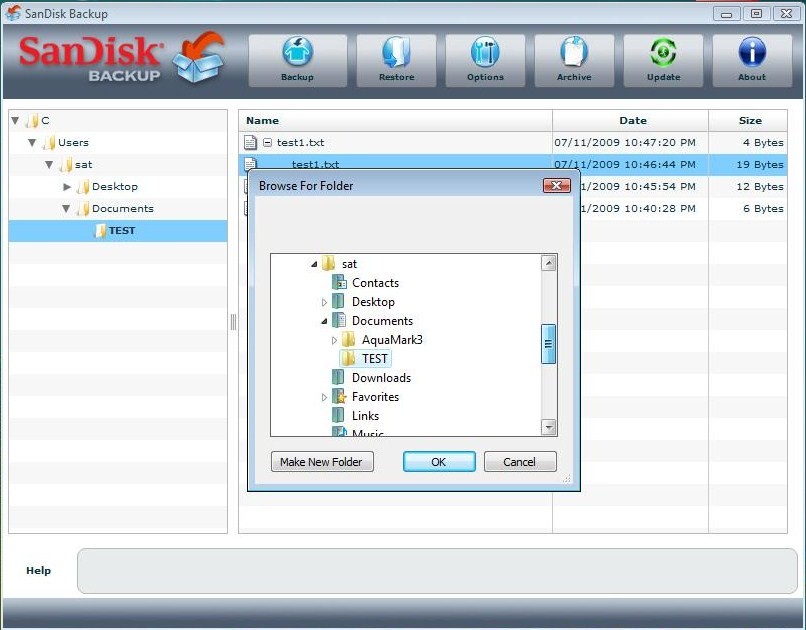Select the highlighted 19 Bytes file row

[x=513, y=164]
